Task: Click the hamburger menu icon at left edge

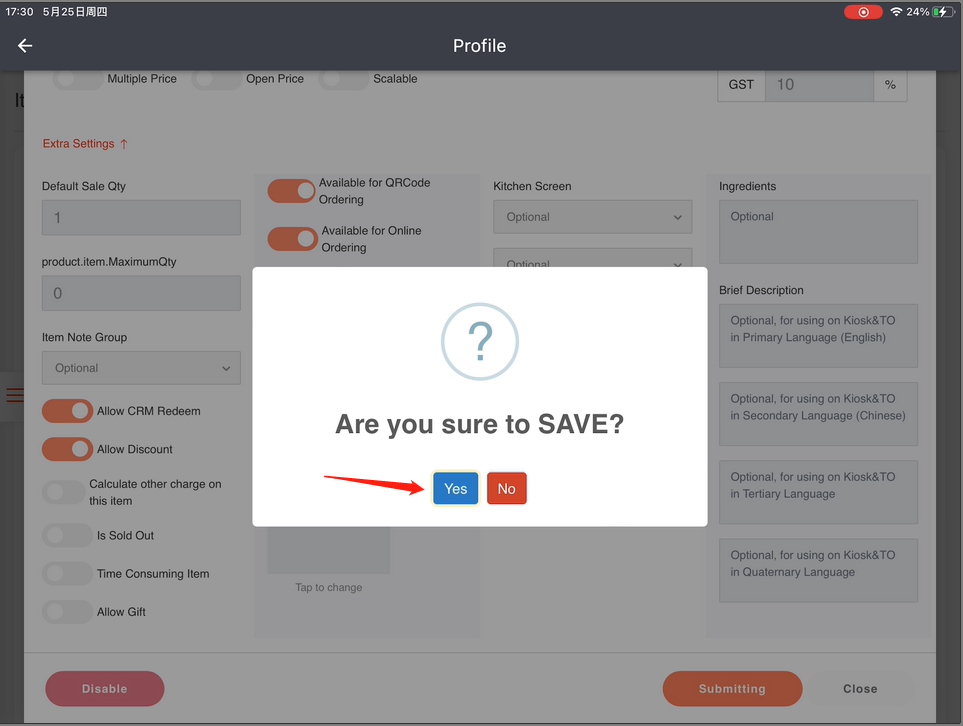Action: click(14, 395)
